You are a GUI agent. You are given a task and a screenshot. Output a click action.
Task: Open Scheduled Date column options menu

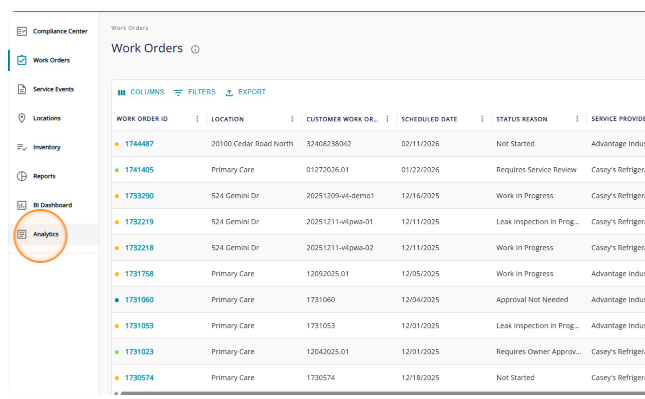coord(483,119)
